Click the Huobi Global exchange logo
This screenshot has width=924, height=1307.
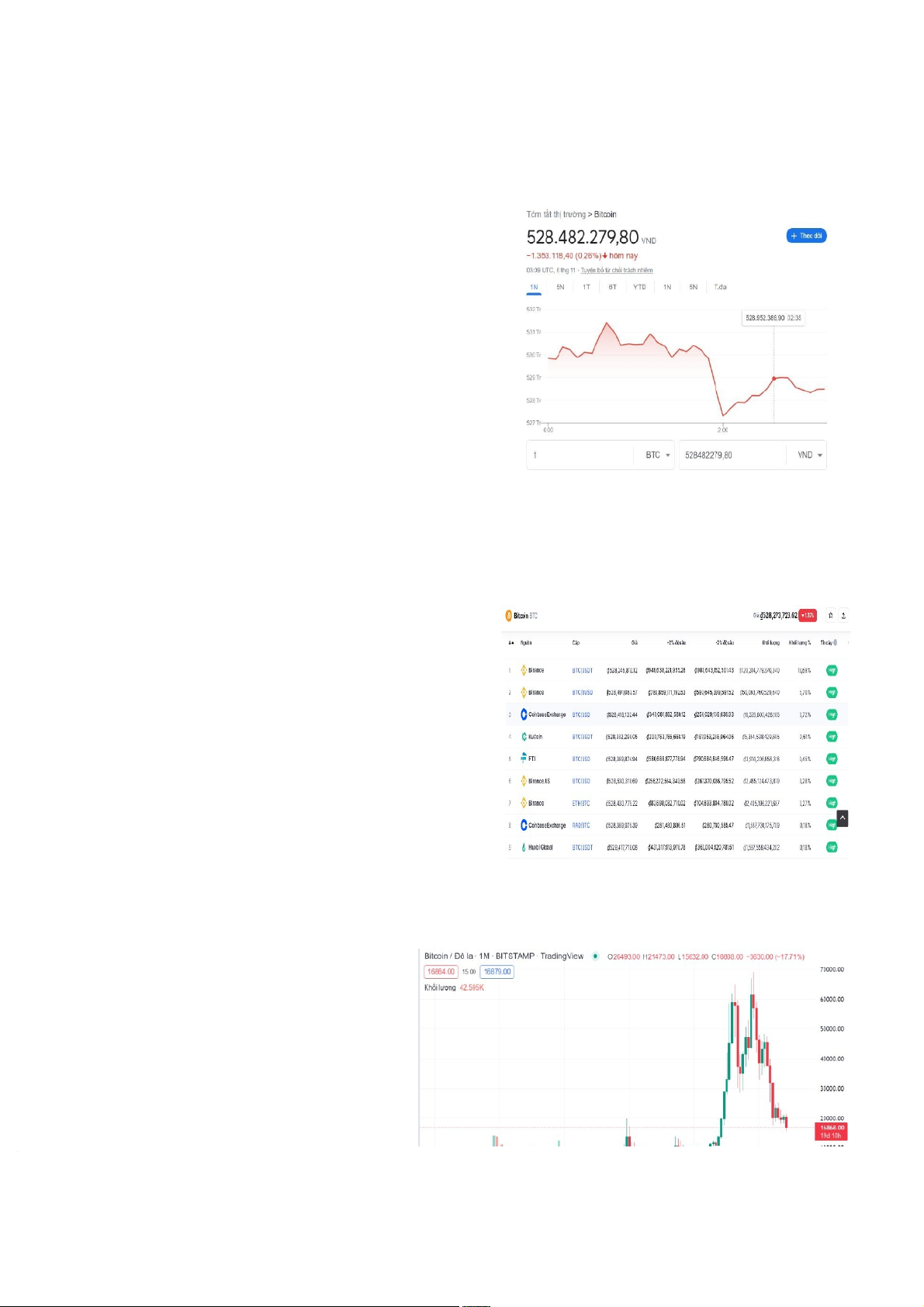[524, 848]
